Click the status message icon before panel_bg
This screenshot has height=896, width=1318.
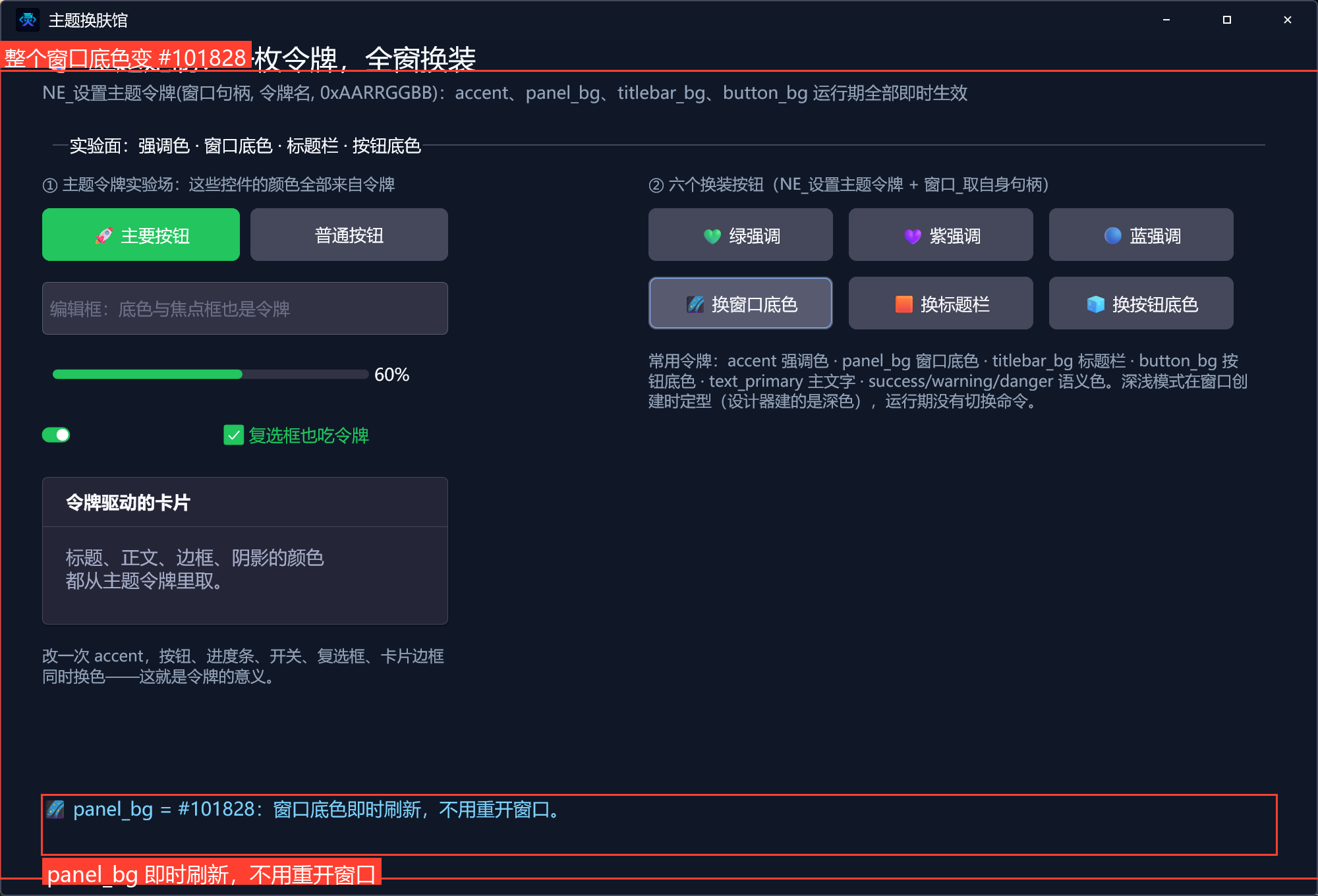coord(56,809)
